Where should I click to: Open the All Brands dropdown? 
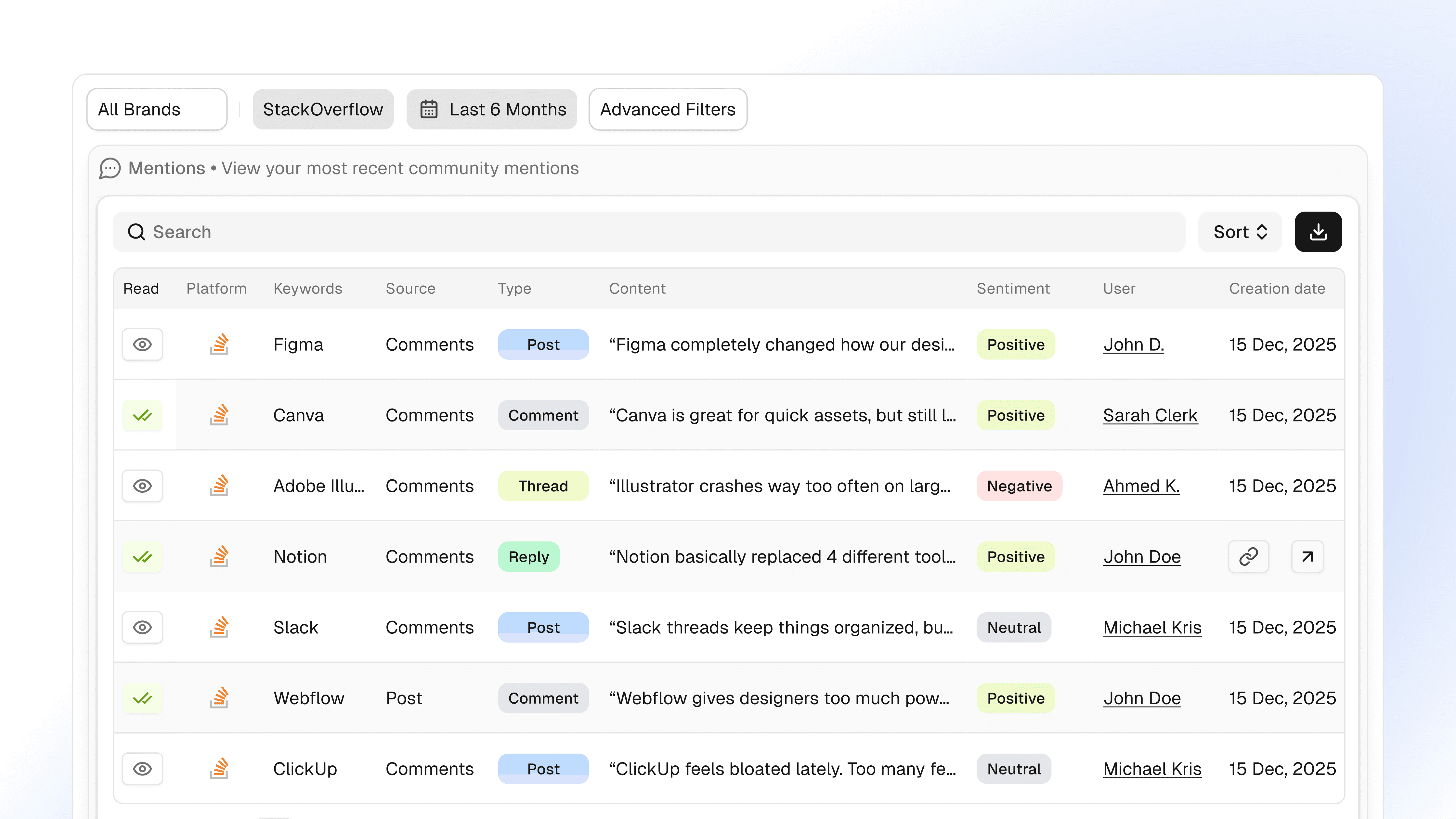click(157, 109)
